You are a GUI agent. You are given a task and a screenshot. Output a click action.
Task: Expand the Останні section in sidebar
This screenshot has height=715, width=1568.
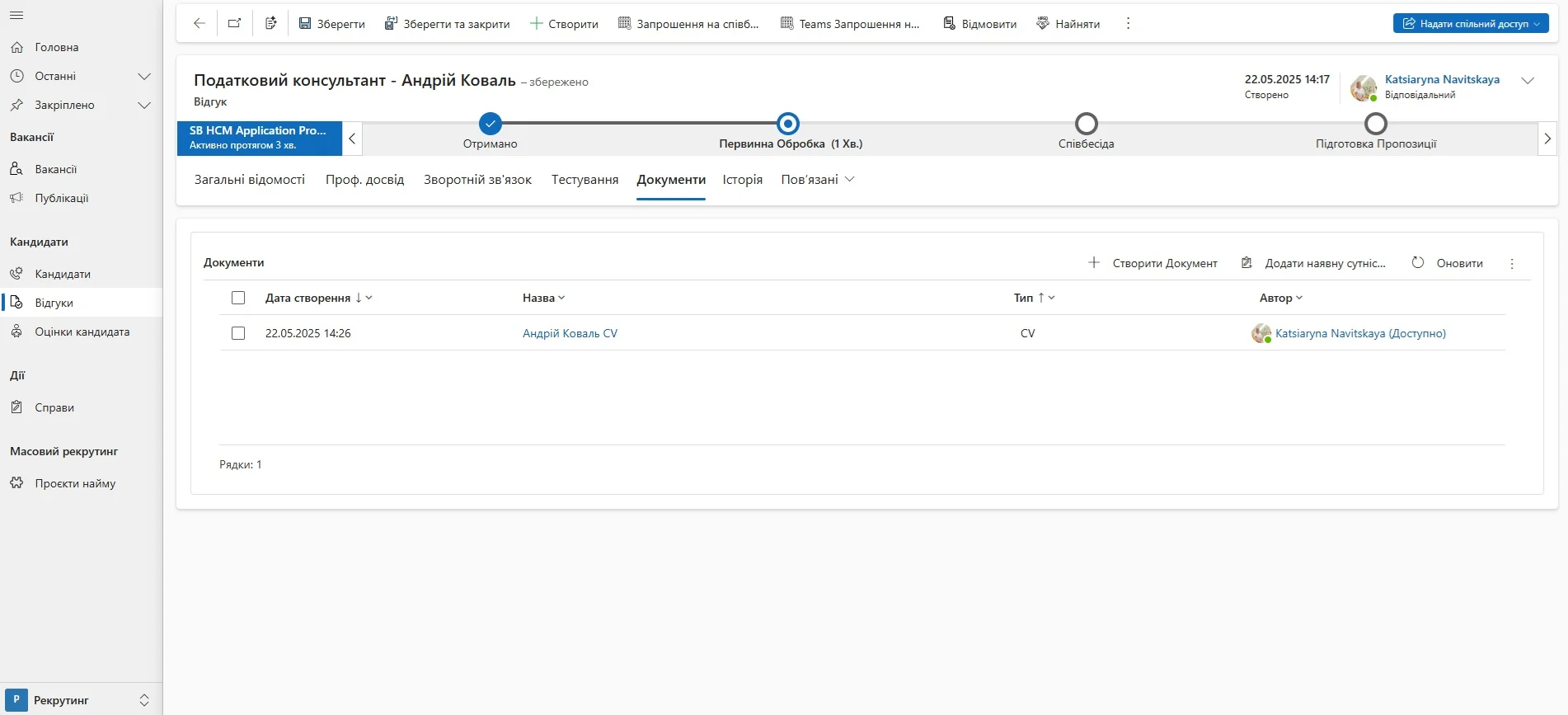144,76
